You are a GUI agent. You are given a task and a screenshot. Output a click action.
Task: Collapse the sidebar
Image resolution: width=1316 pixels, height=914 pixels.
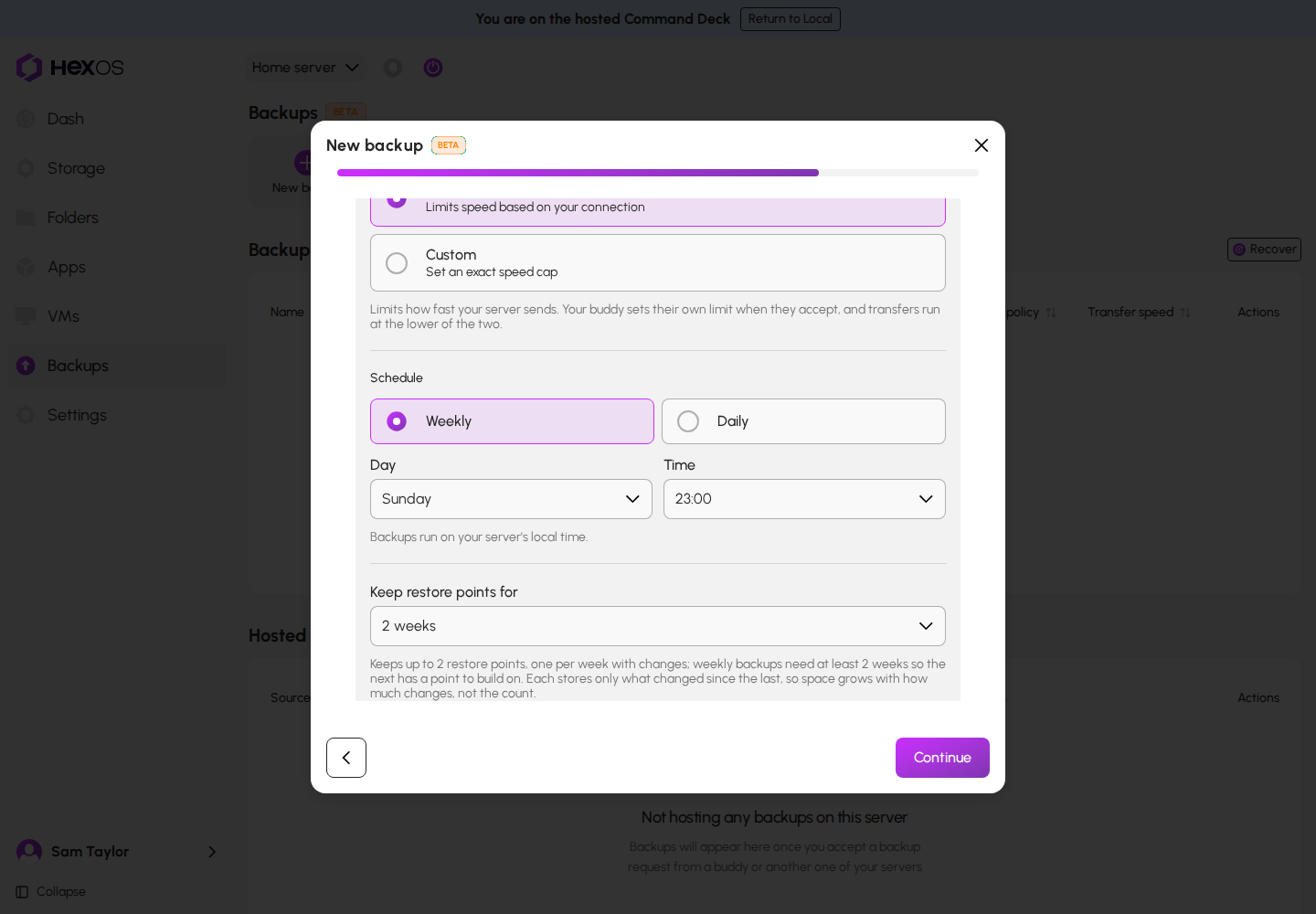(51, 892)
